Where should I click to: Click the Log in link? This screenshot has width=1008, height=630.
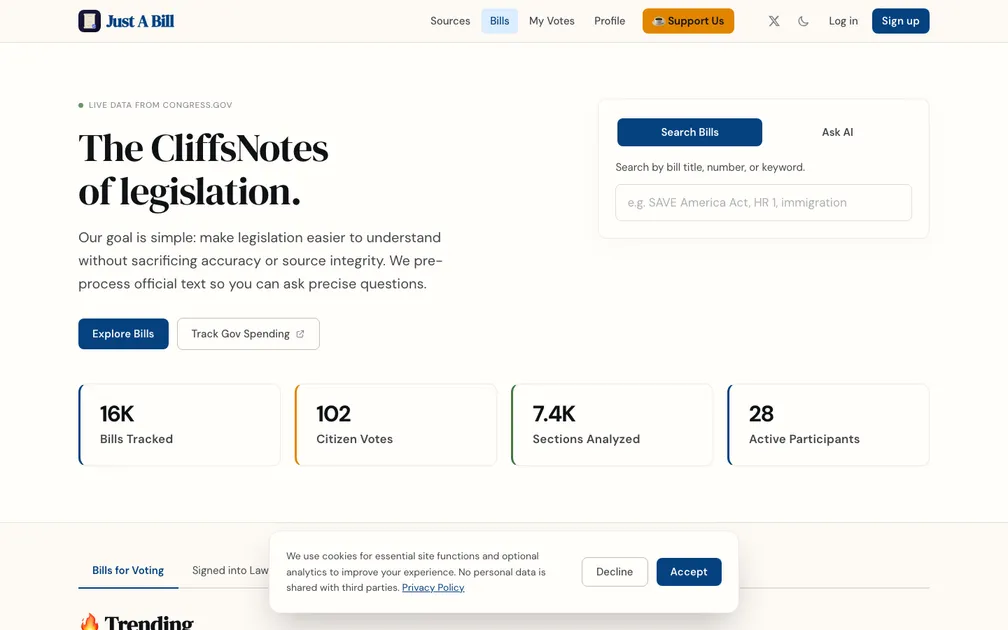(843, 21)
